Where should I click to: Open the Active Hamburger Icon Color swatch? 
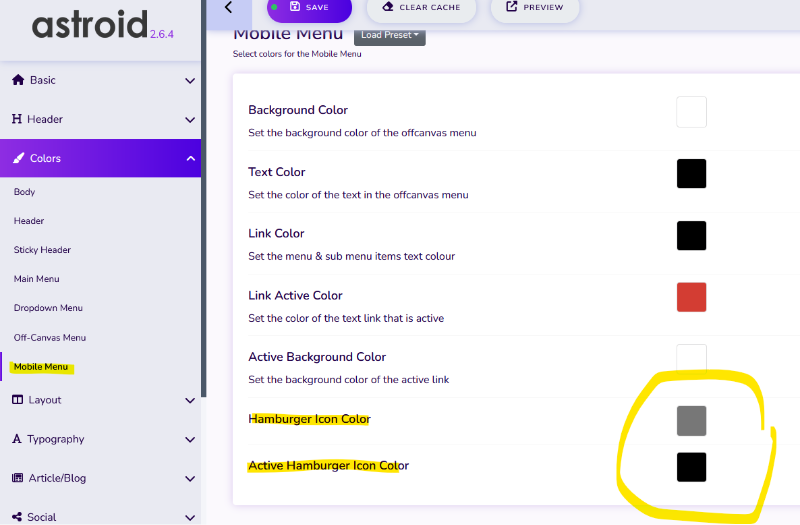coord(691,467)
